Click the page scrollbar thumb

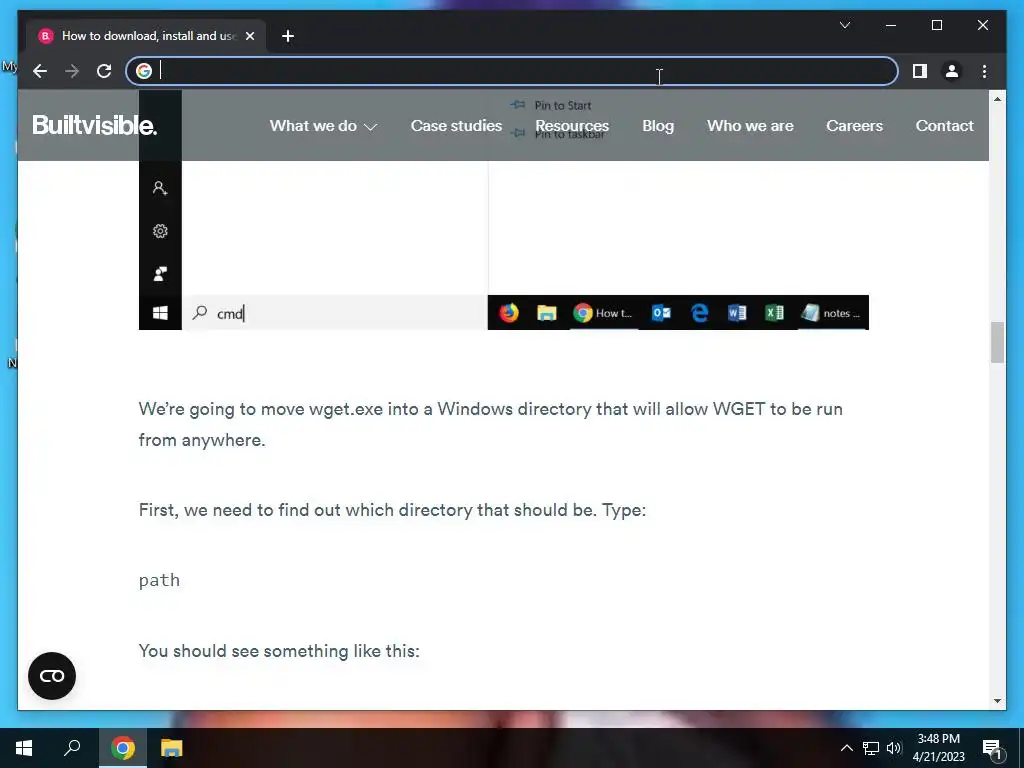997,342
